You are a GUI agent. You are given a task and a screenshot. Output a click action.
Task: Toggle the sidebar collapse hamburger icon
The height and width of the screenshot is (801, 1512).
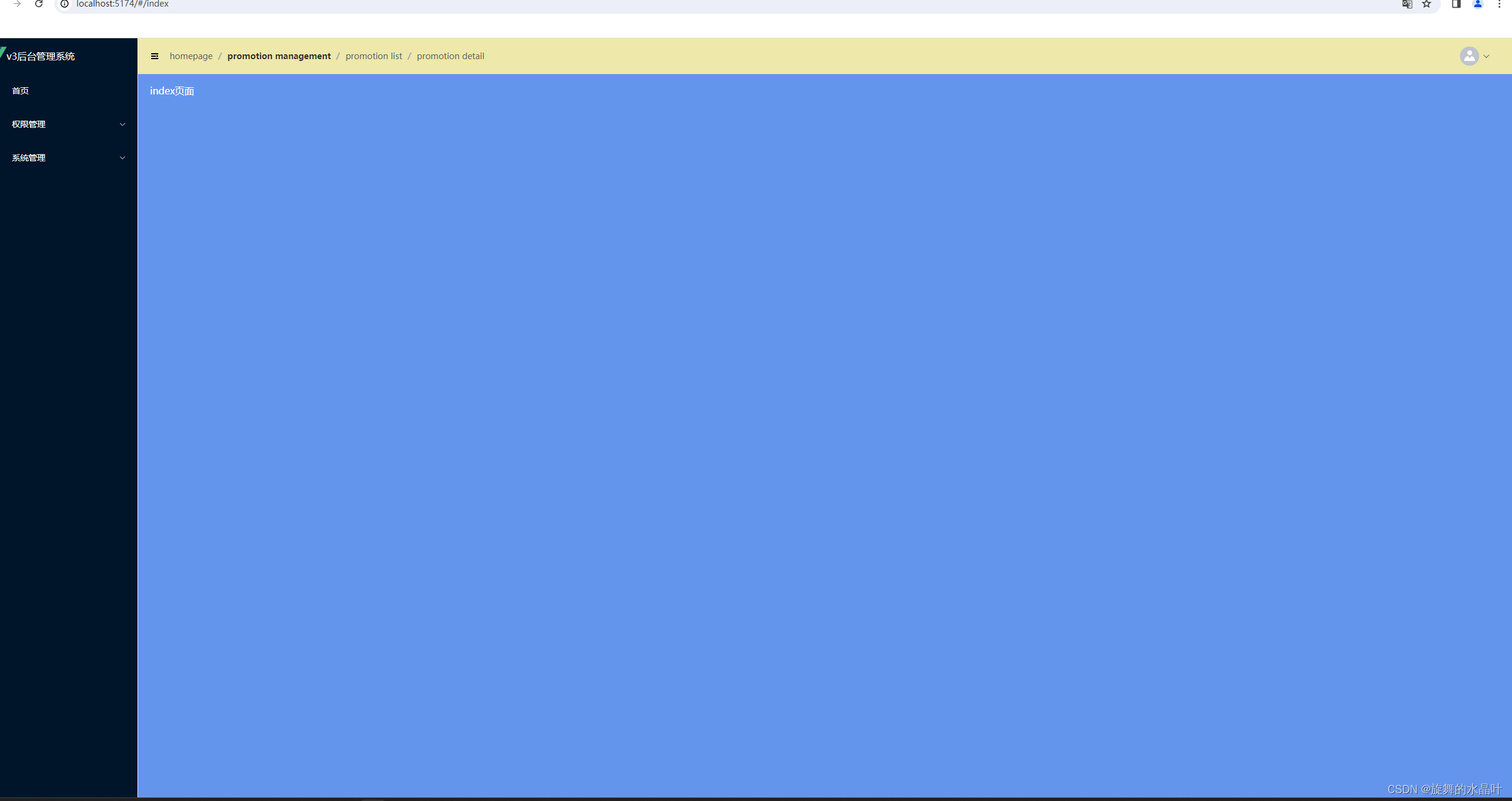click(155, 56)
